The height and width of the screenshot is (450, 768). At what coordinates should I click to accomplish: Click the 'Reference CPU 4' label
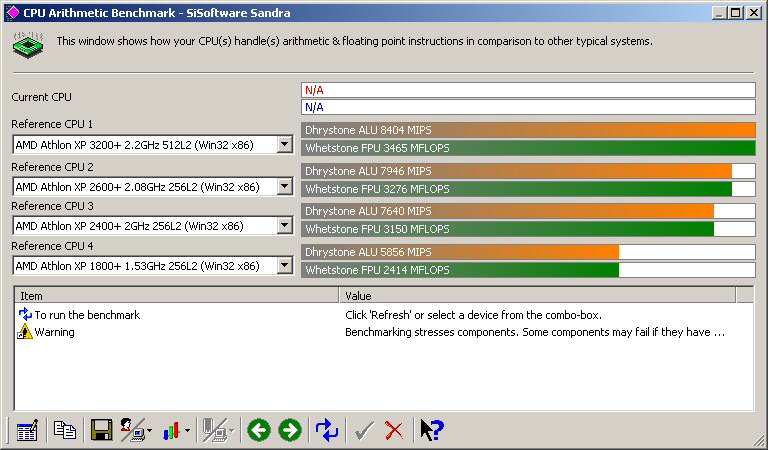(x=52, y=246)
